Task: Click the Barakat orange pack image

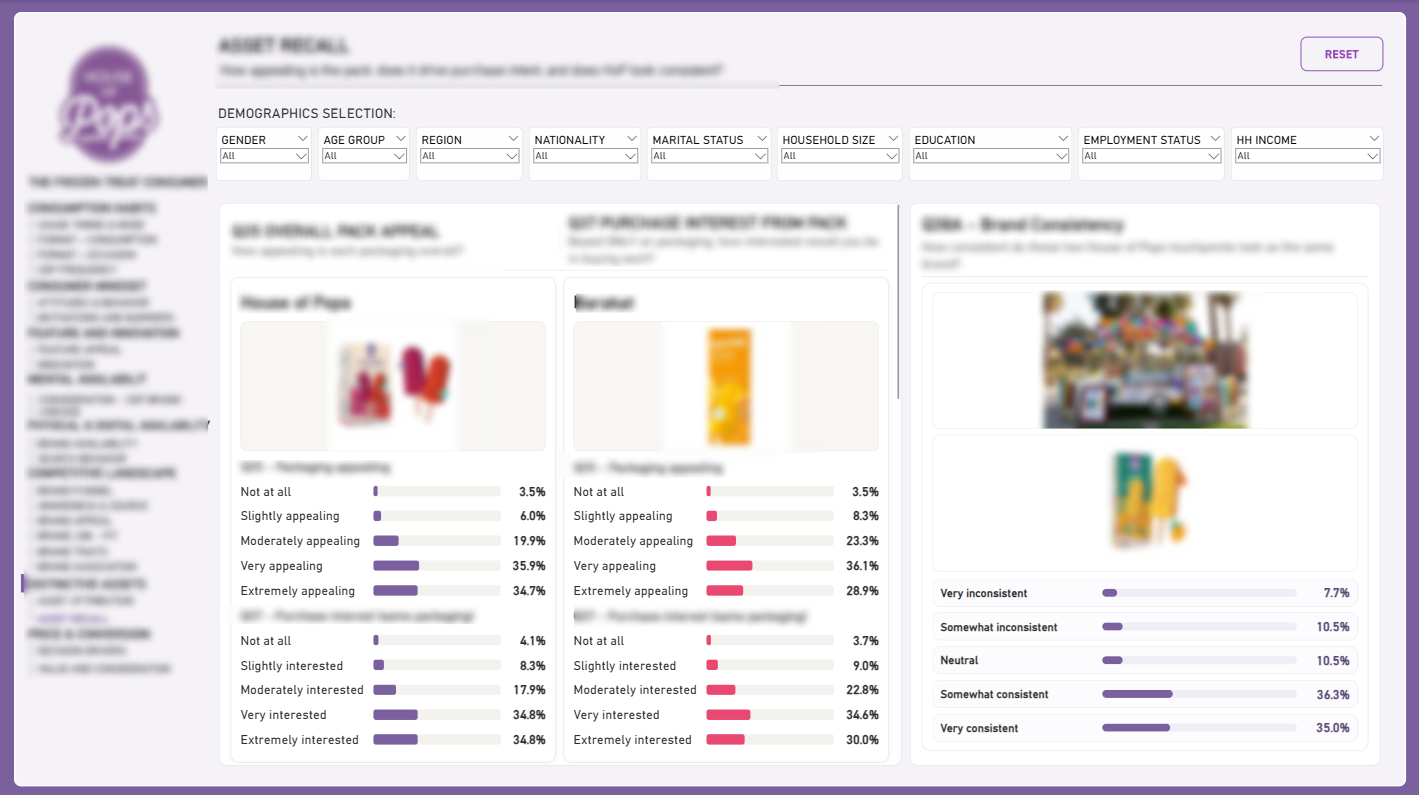Action: click(726, 386)
